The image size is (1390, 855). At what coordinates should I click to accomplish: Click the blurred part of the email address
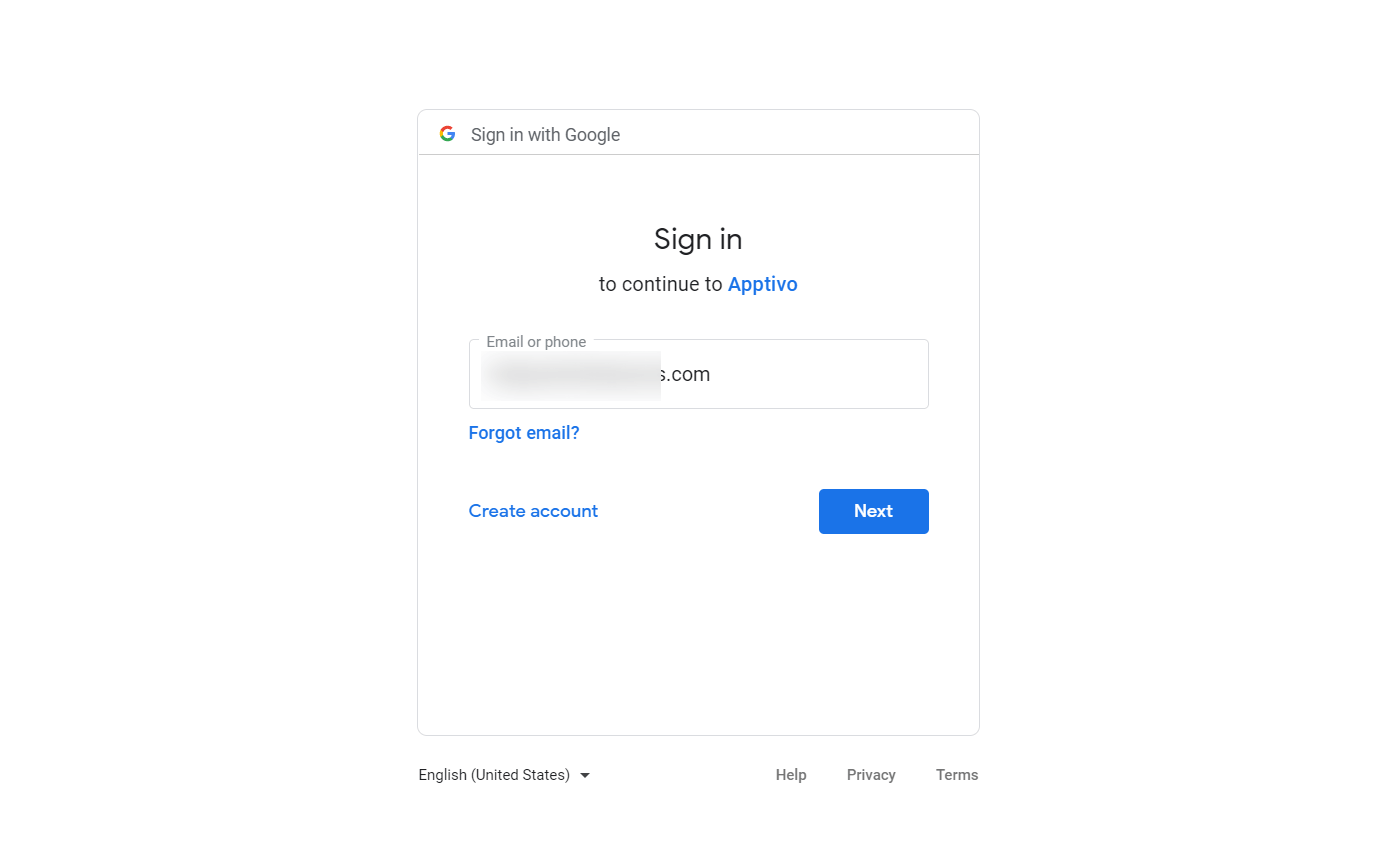coord(570,375)
